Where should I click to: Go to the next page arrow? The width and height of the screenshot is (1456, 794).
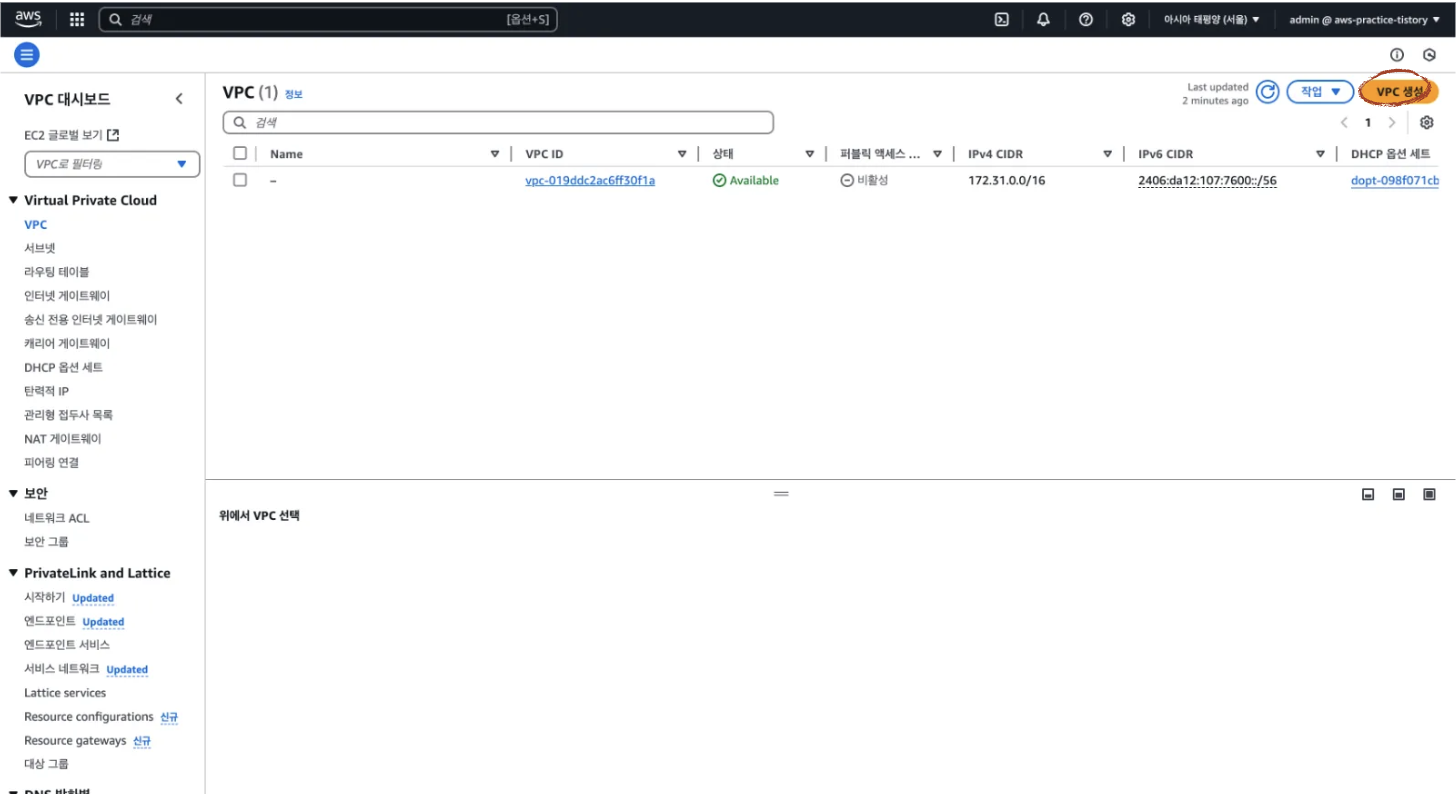coord(1391,122)
